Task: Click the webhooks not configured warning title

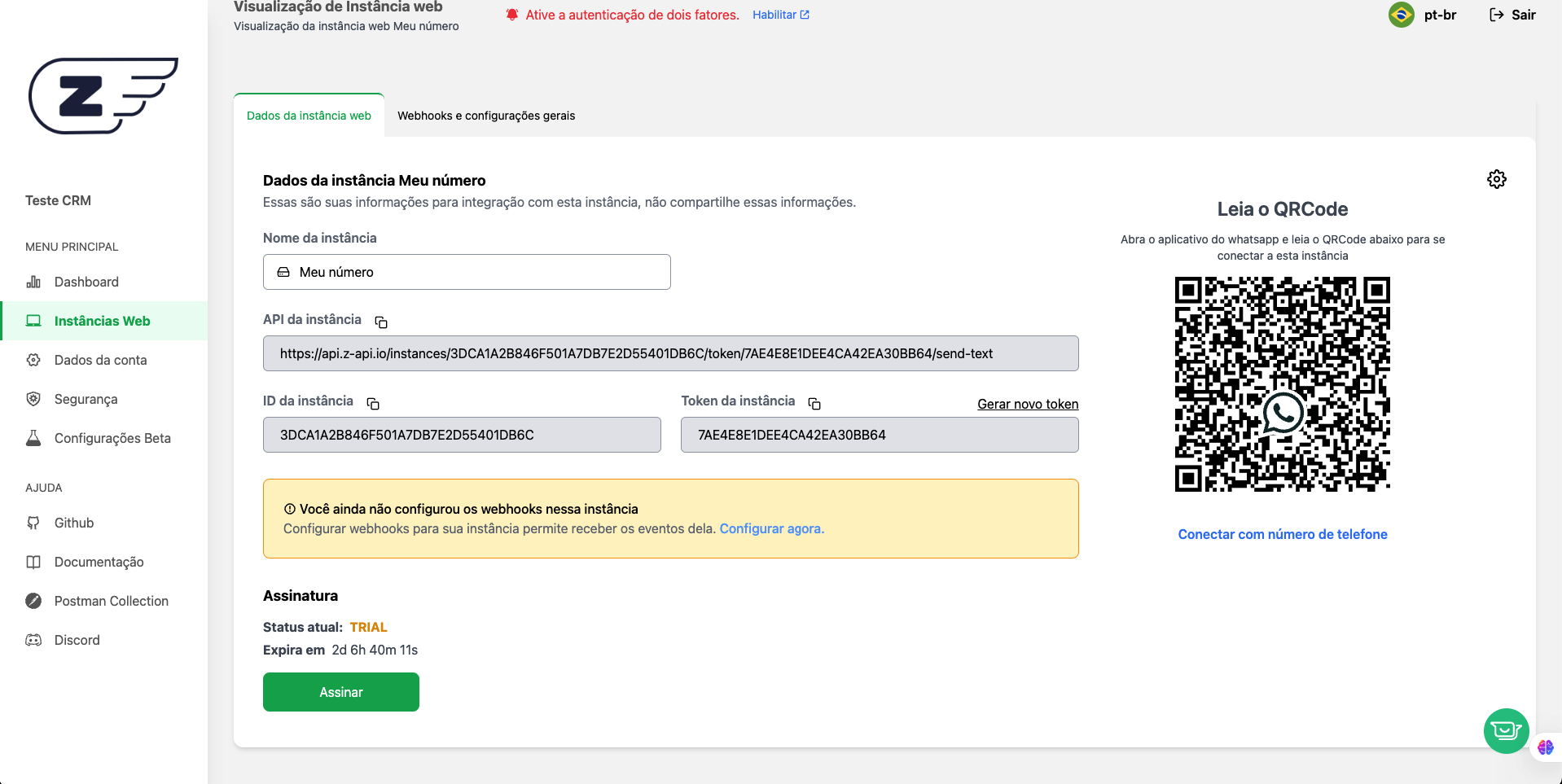Action: tap(469, 509)
